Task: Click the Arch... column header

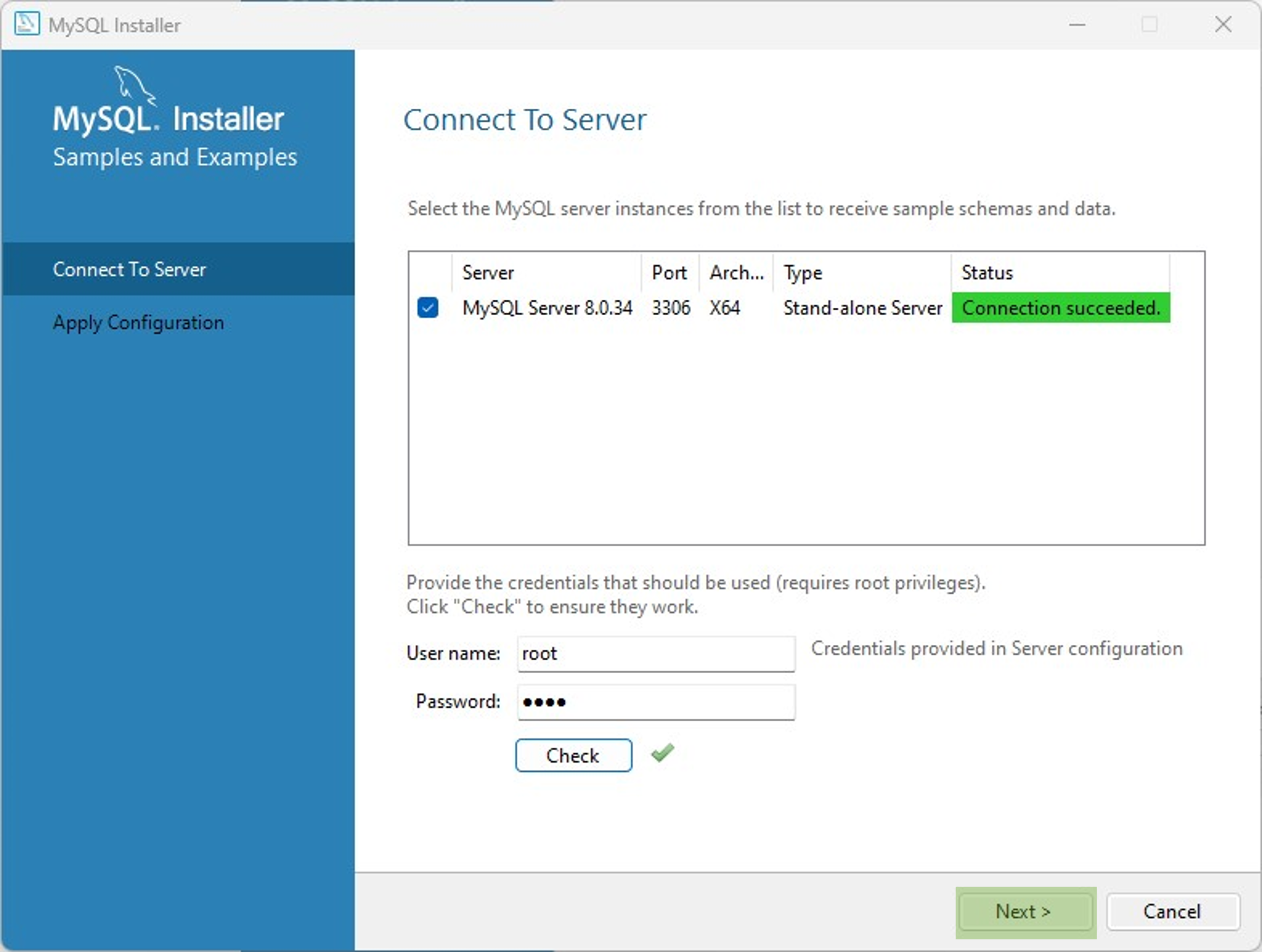Action: (x=736, y=273)
